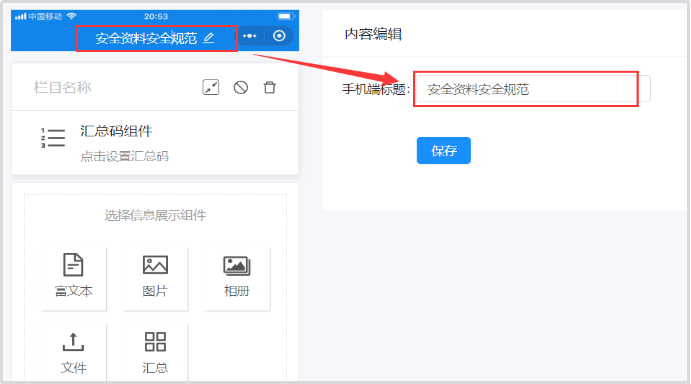The height and width of the screenshot is (384, 691).
Task: Click the 内容编辑 panel heading
Action: [x=373, y=34]
